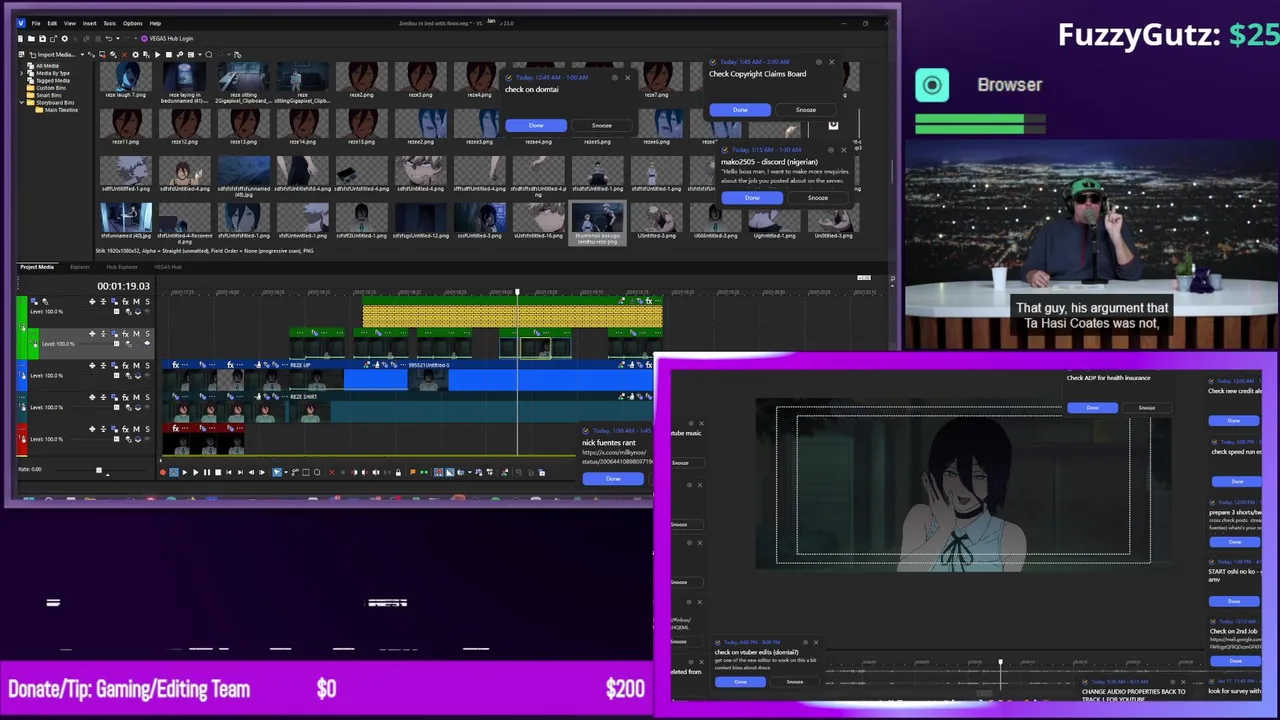Image resolution: width=1280 pixels, height=720 pixels.
Task: Click the Open project folder icon
Action: tap(31, 39)
